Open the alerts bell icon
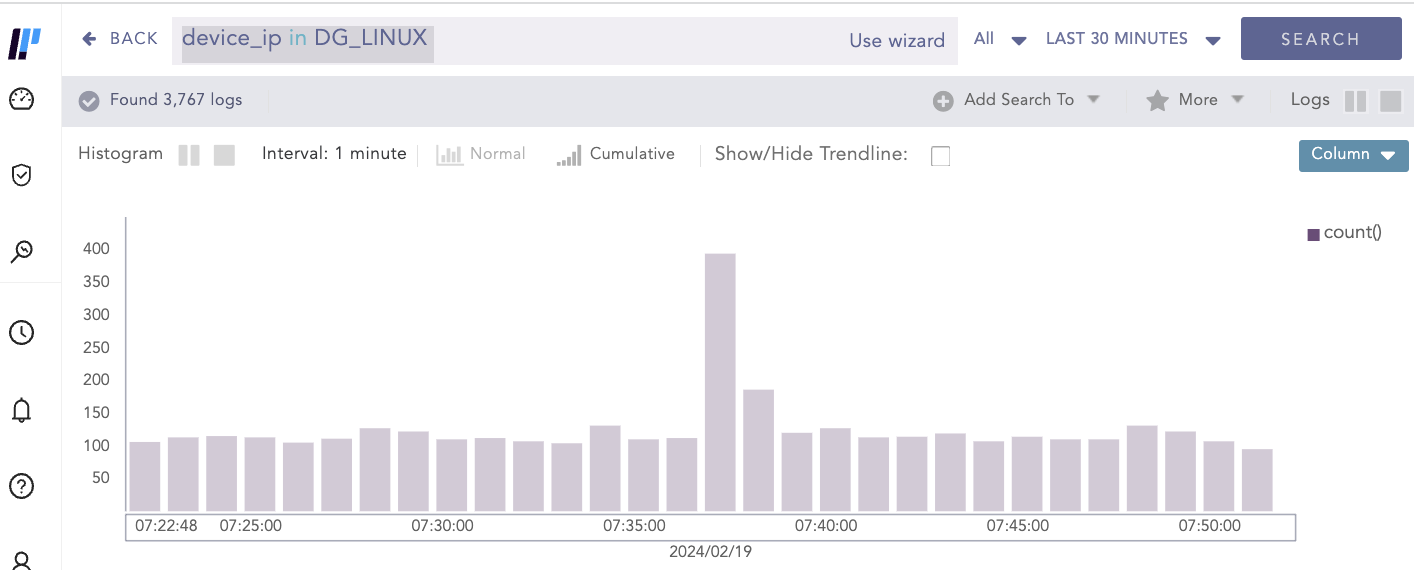The height and width of the screenshot is (570, 1414). point(22,410)
